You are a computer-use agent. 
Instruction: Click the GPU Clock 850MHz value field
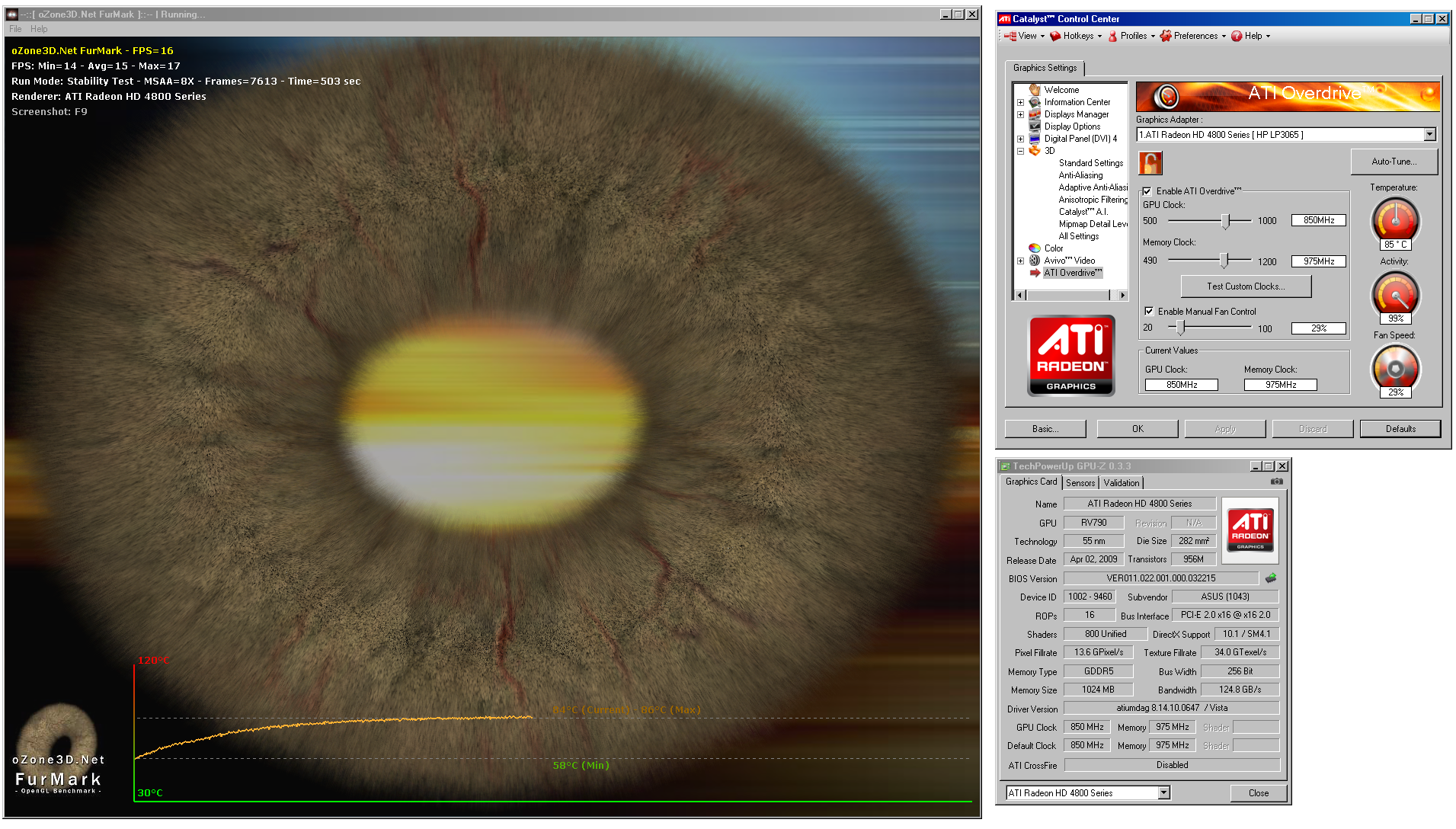[1318, 220]
